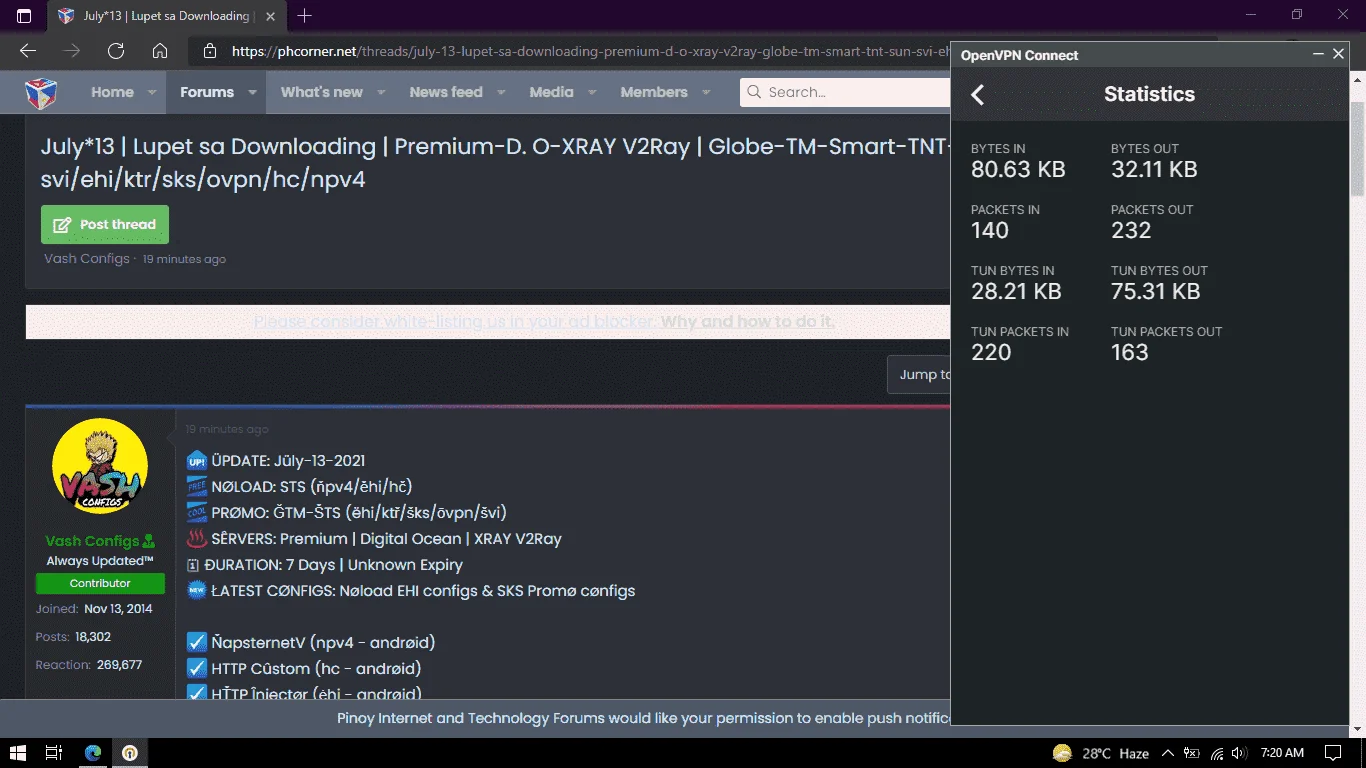
Task: Click the 19 minutes ago post timestamp
Action: 227,429
